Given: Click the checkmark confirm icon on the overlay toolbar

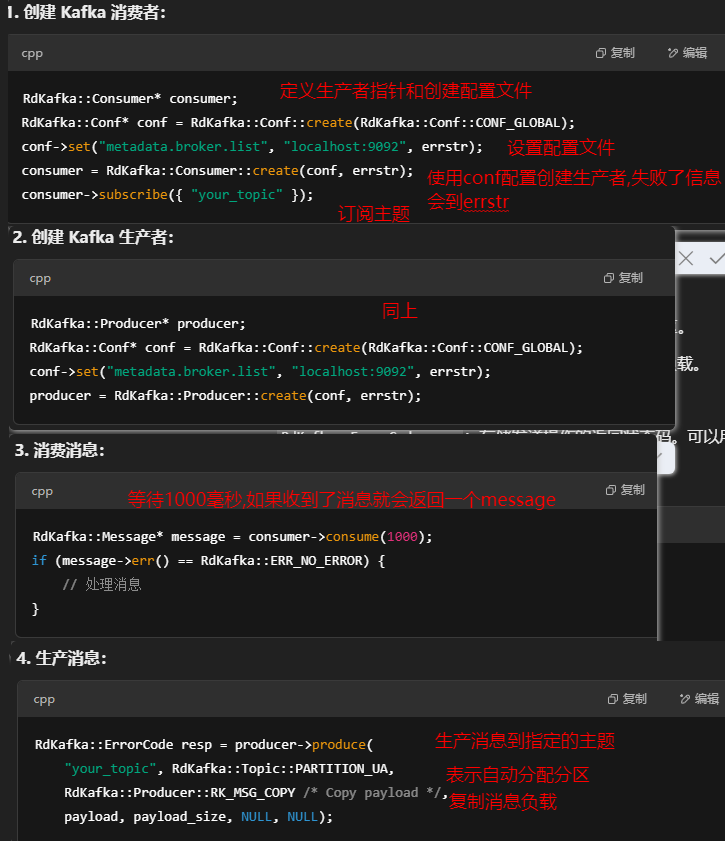Looking at the screenshot, I should coord(716,259).
